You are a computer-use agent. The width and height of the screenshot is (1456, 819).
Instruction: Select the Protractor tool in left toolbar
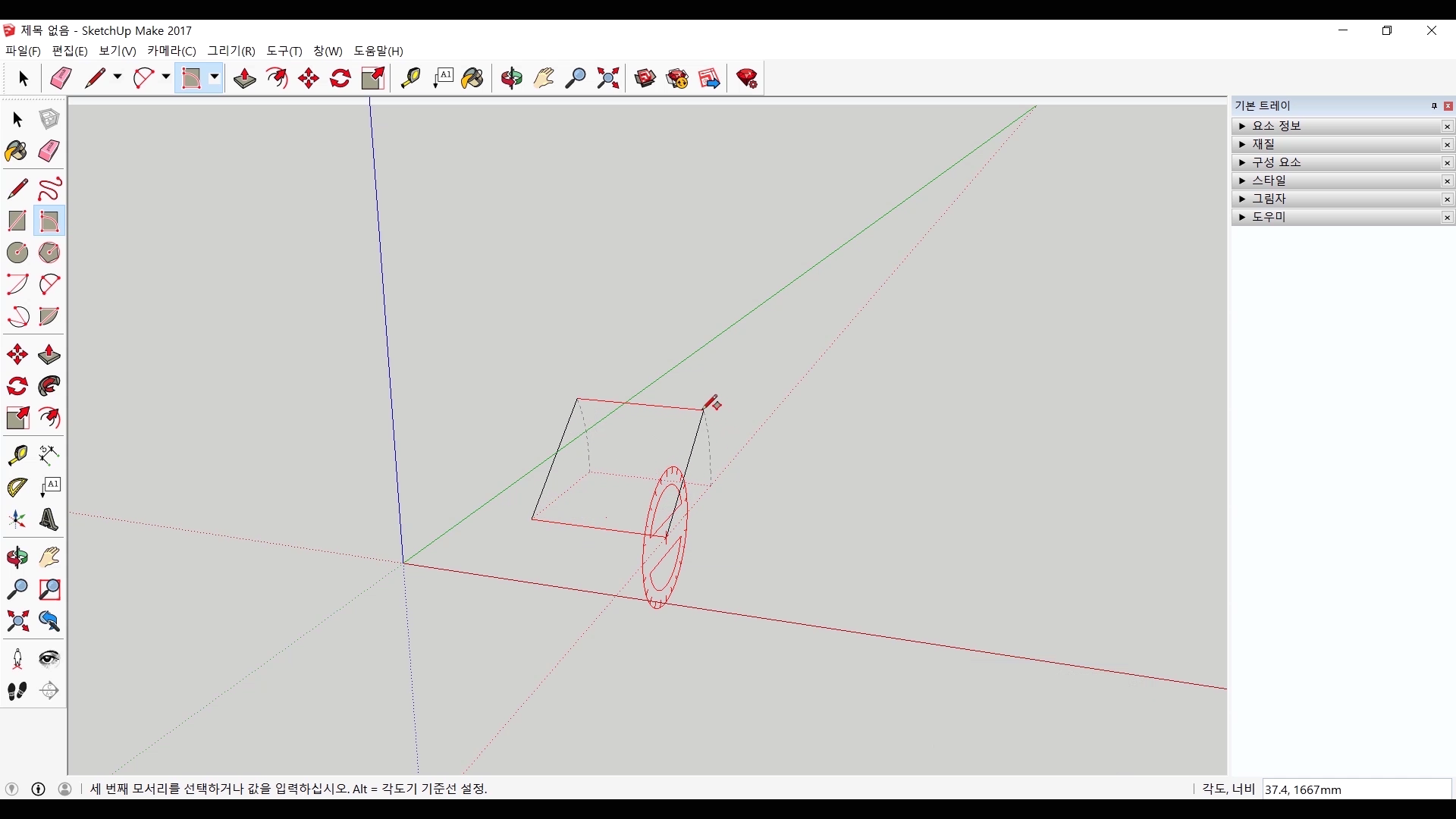point(17,487)
